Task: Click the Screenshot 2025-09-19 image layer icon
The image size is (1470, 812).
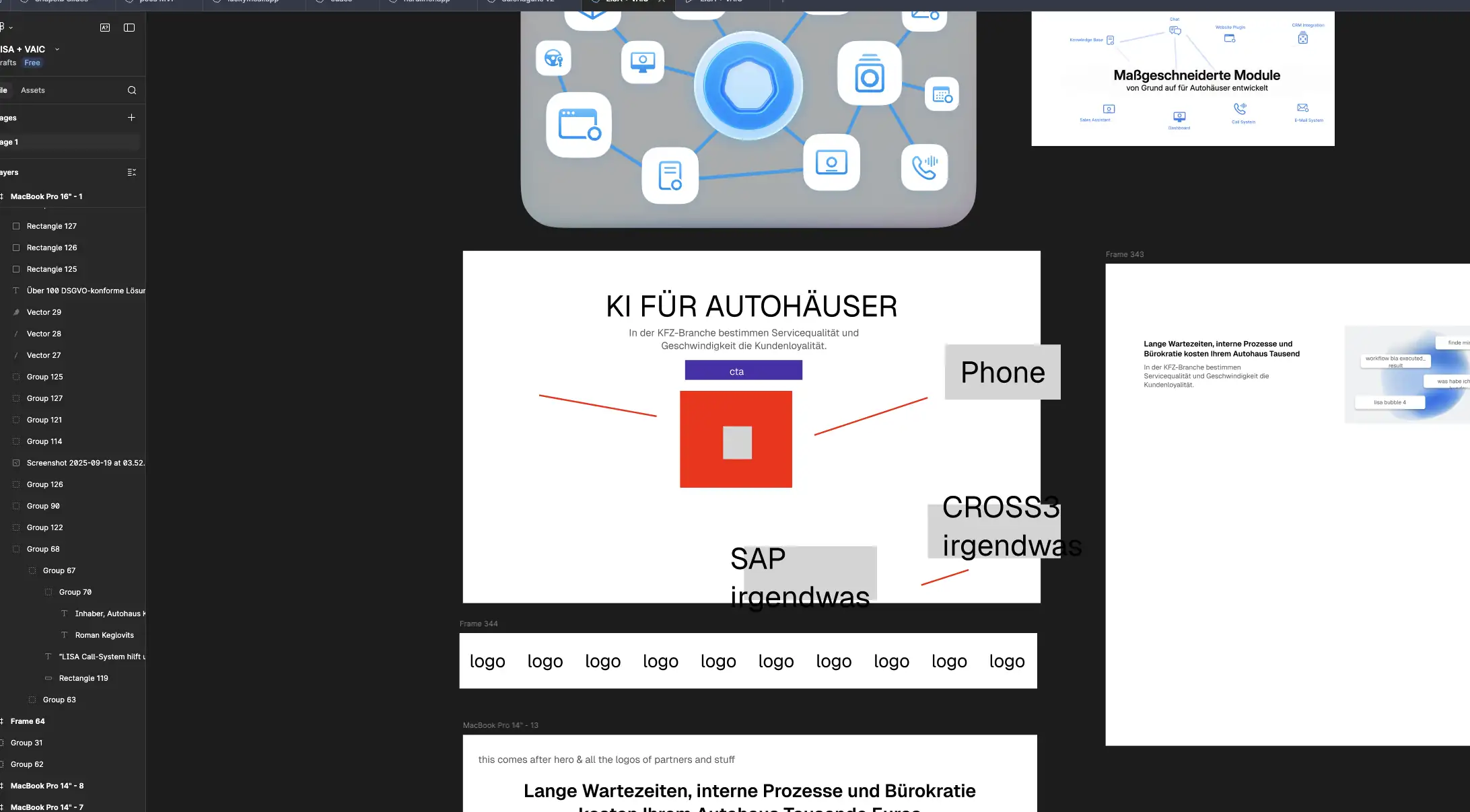Action: click(x=16, y=463)
